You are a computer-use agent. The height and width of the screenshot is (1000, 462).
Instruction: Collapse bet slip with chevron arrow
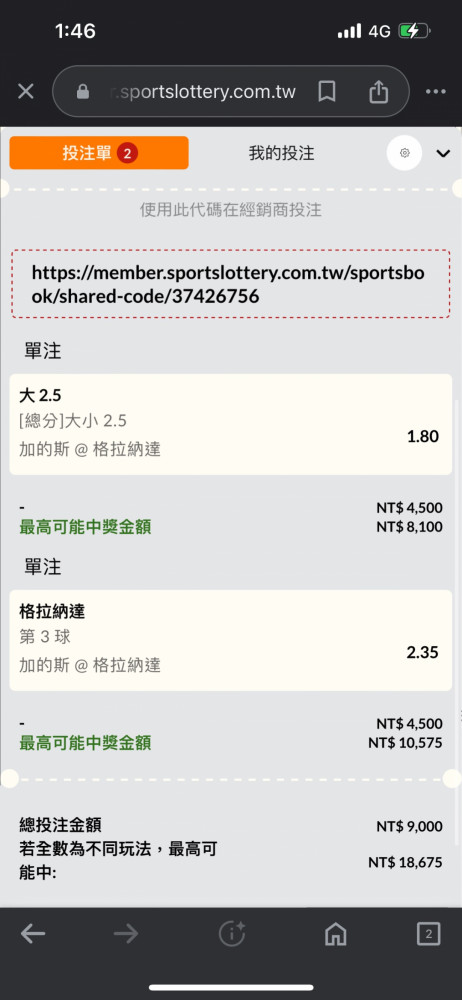(443, 153)
